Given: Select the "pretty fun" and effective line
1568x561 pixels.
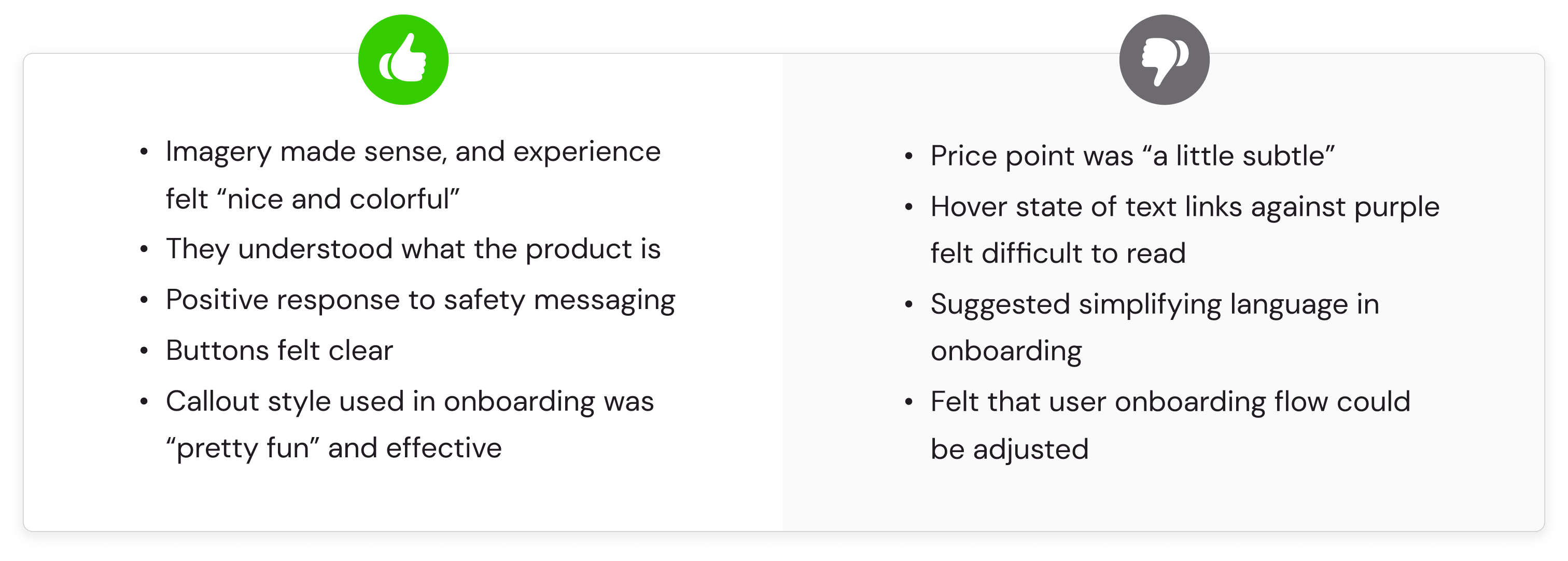Looking at the screenshot, I should [x=333, y=449].
